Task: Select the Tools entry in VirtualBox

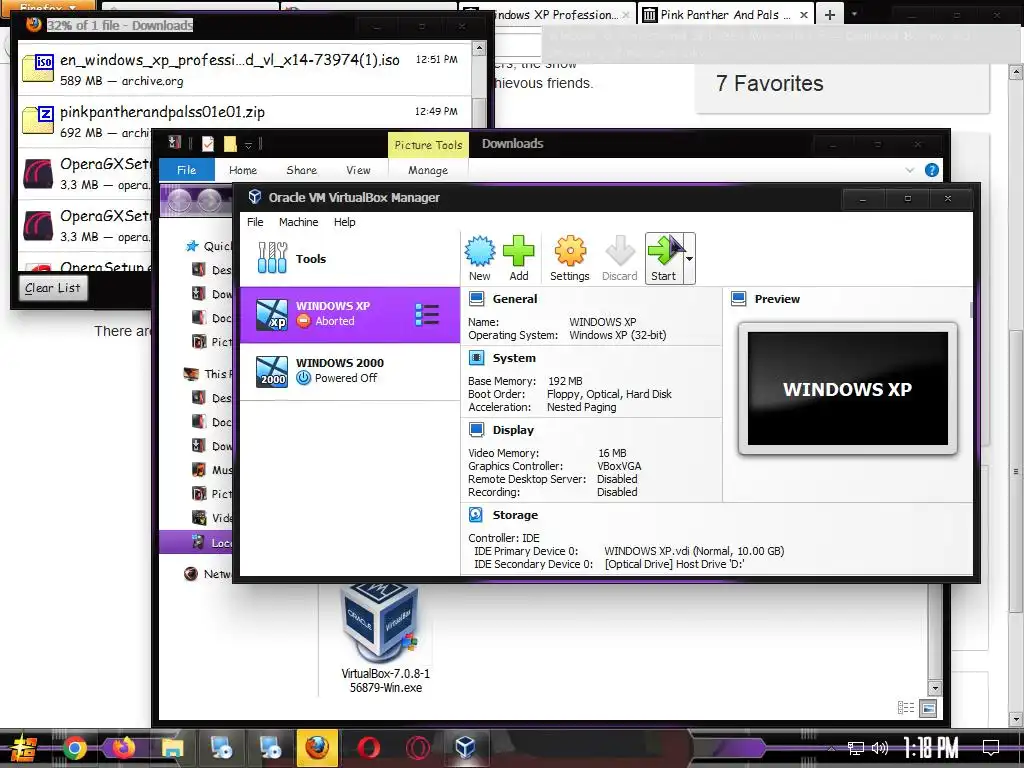Action: tap(350, 259)
